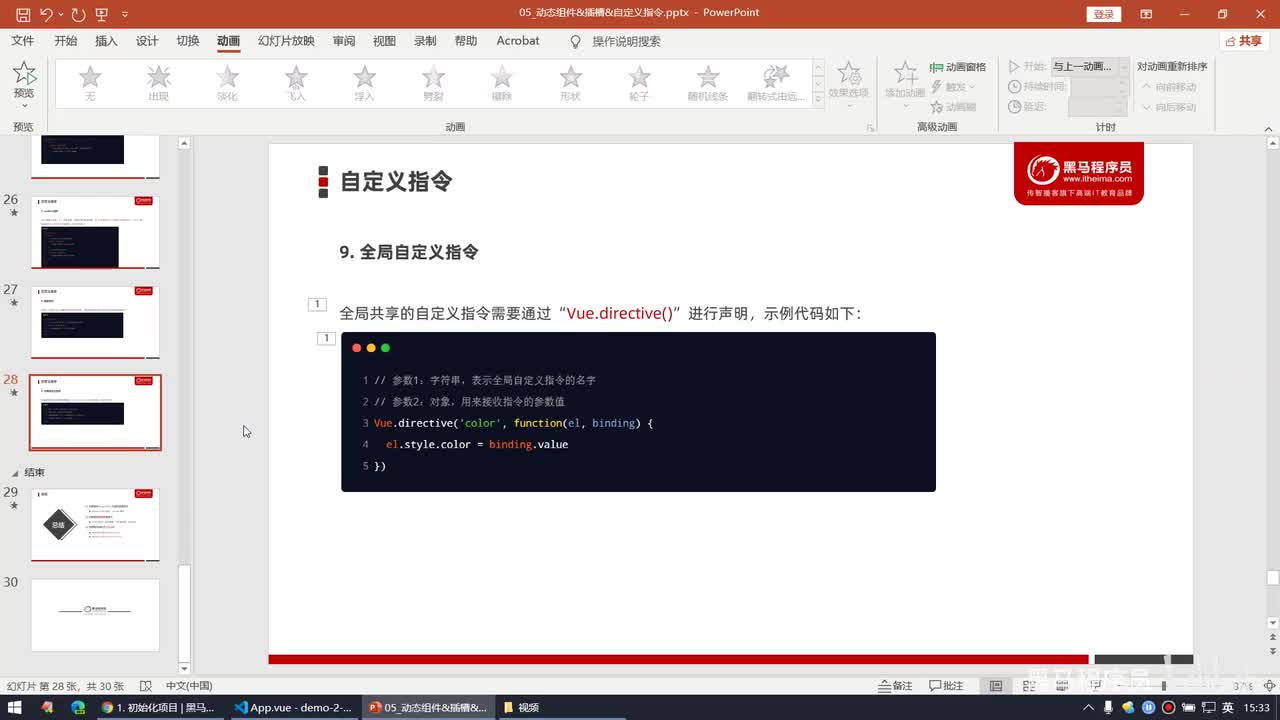Click Ribbon Display Options button

[1146, 14]
